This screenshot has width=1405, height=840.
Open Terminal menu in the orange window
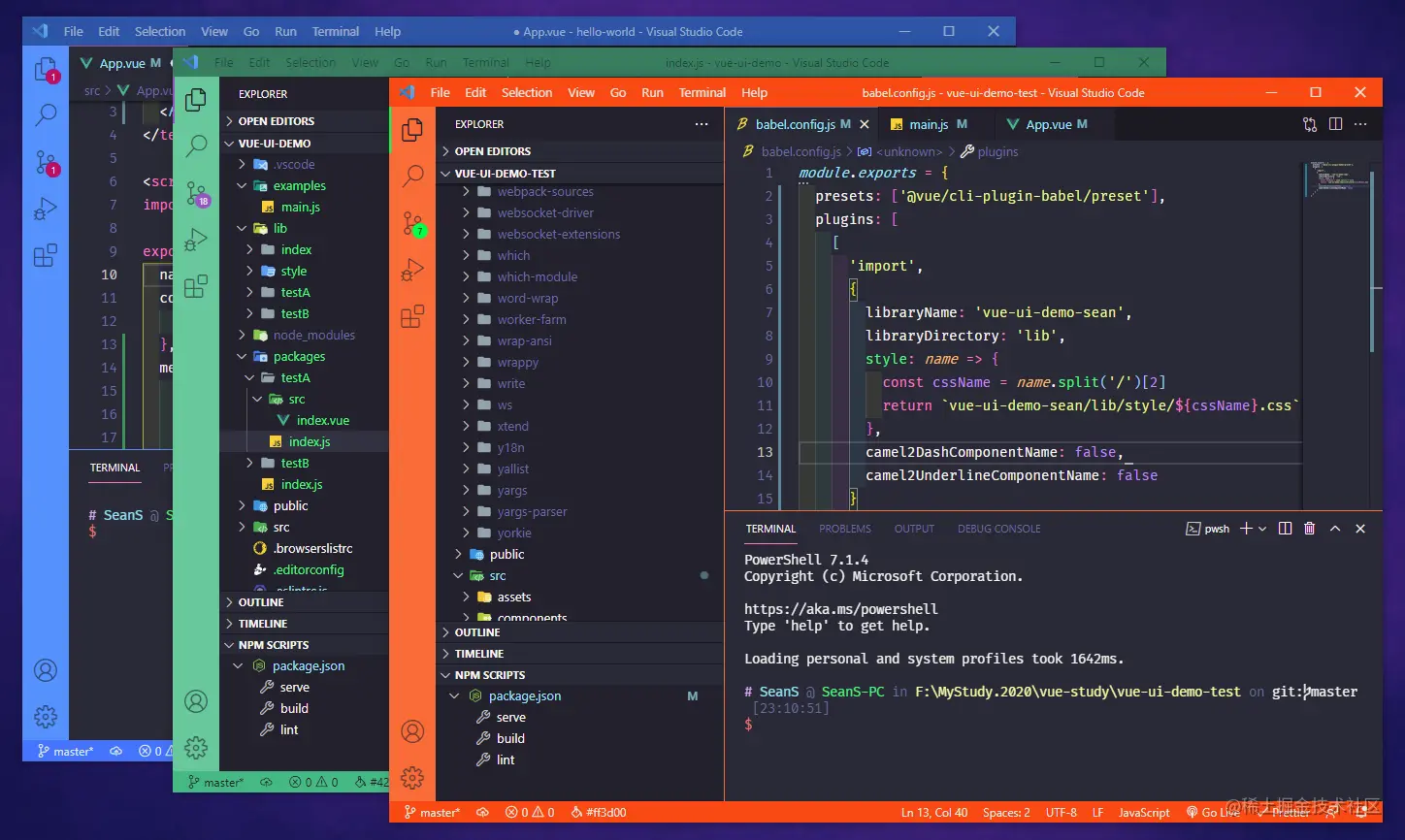702,93
